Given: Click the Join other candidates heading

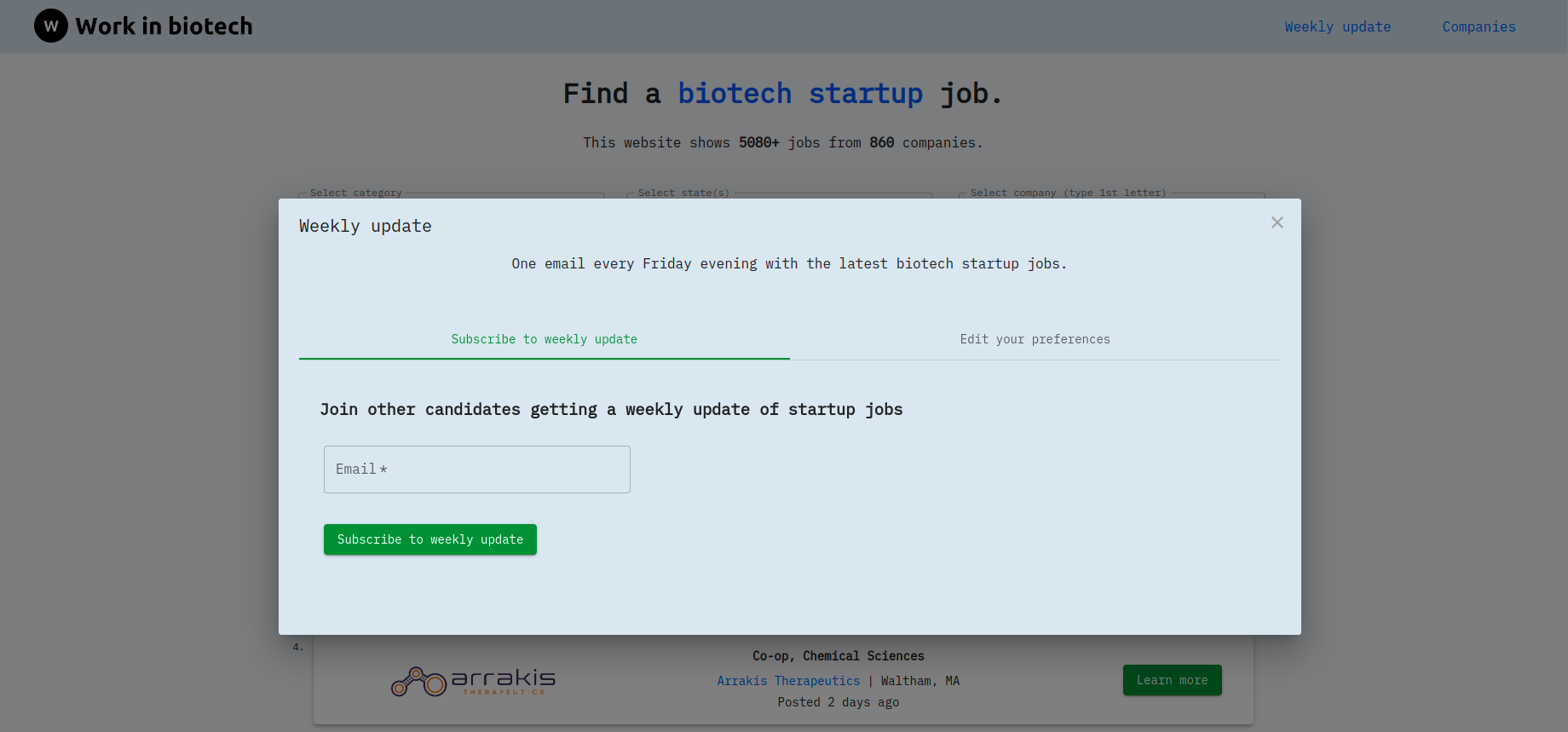Looking at the screenshot, I should (611, 410).
